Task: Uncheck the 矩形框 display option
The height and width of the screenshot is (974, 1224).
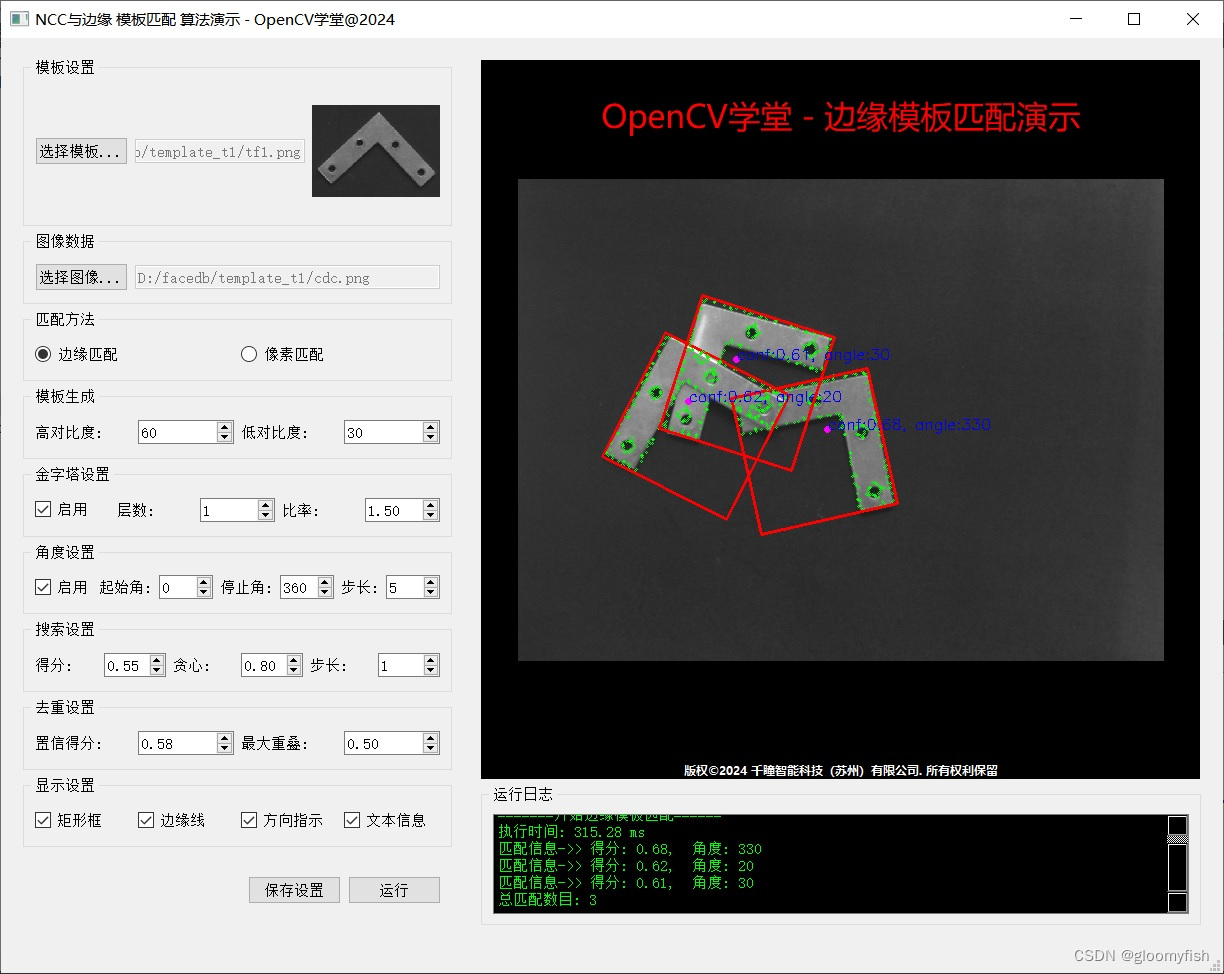Action: (x=41, y=820)
